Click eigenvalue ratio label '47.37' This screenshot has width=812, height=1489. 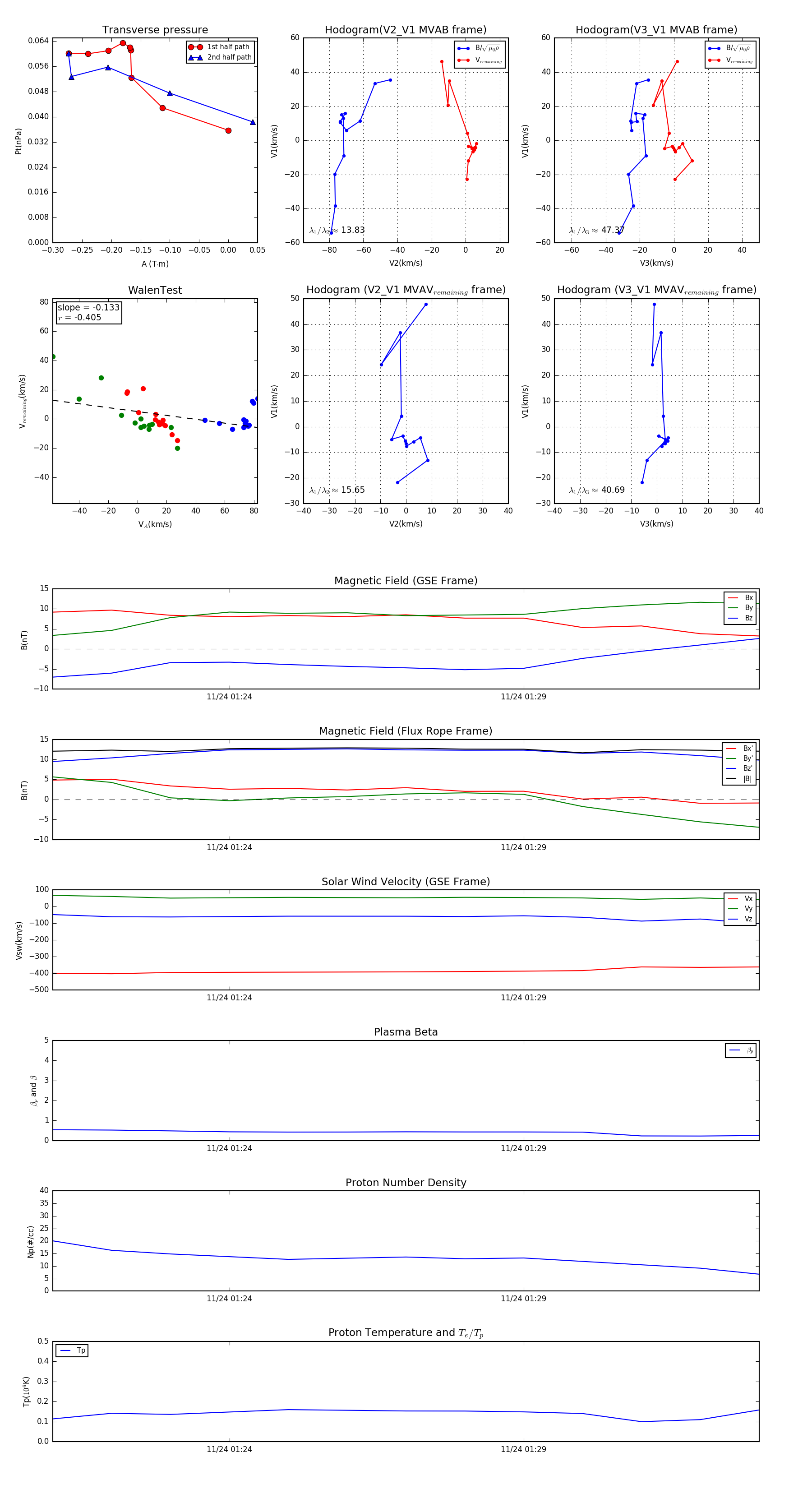click(x=596, y=230)
